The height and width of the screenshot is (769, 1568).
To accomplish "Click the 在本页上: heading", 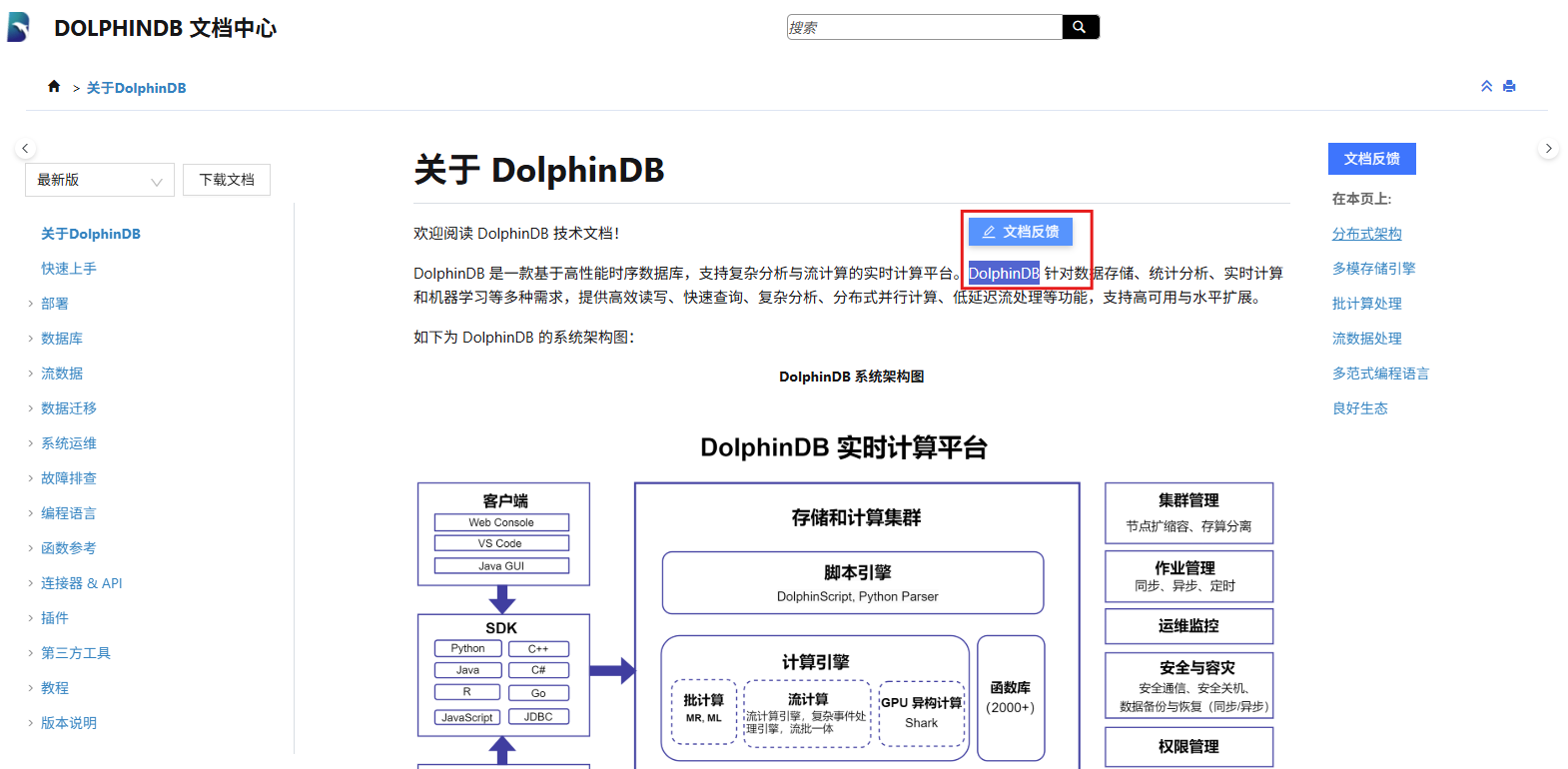I will 1362,199.
